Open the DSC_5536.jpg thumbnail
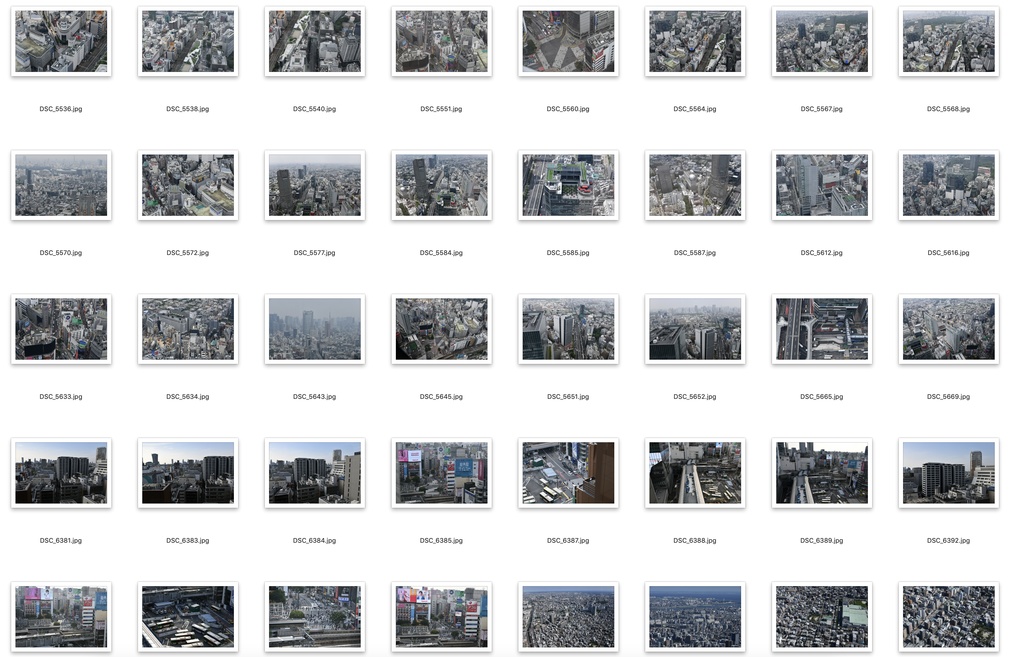The image size is (1024, 657). tap(61, 41)
